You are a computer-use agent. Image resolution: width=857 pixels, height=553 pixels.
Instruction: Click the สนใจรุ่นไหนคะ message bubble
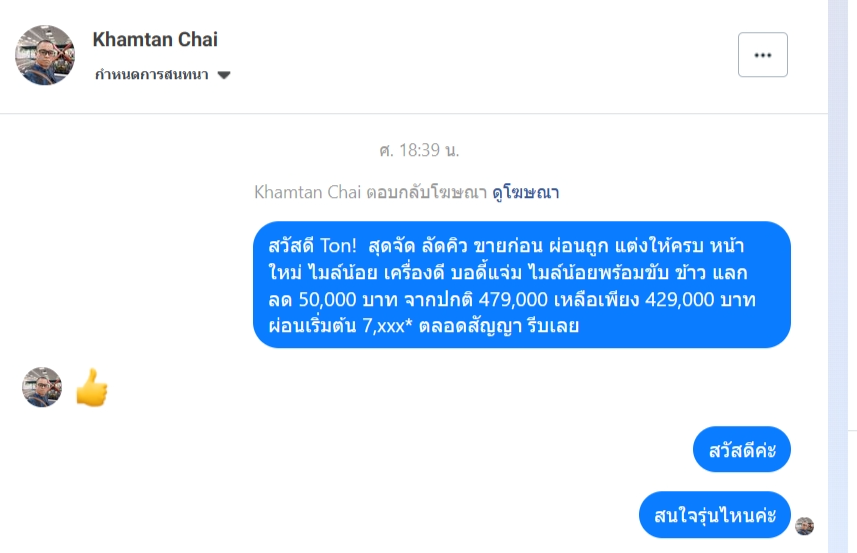[714, 516]
